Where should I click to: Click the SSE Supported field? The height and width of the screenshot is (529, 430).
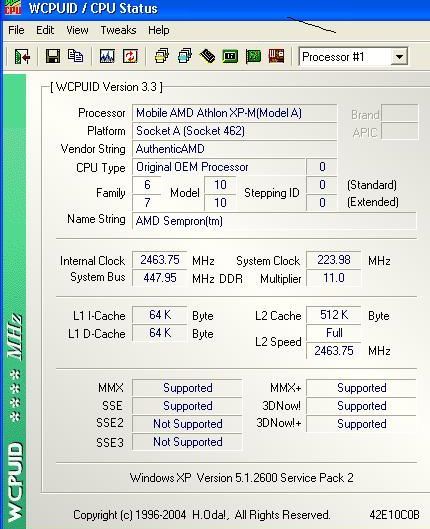coord(187,406)
